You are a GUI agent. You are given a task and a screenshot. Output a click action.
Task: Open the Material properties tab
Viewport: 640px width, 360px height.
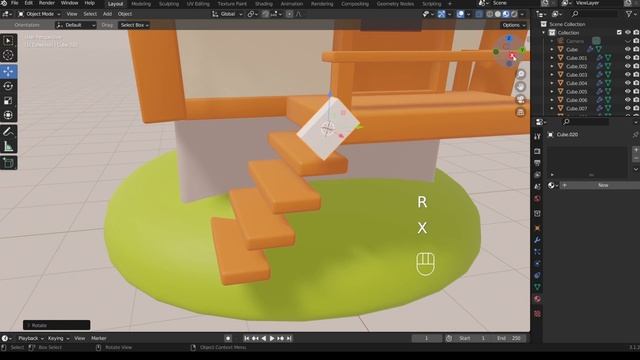click(537, 299)
